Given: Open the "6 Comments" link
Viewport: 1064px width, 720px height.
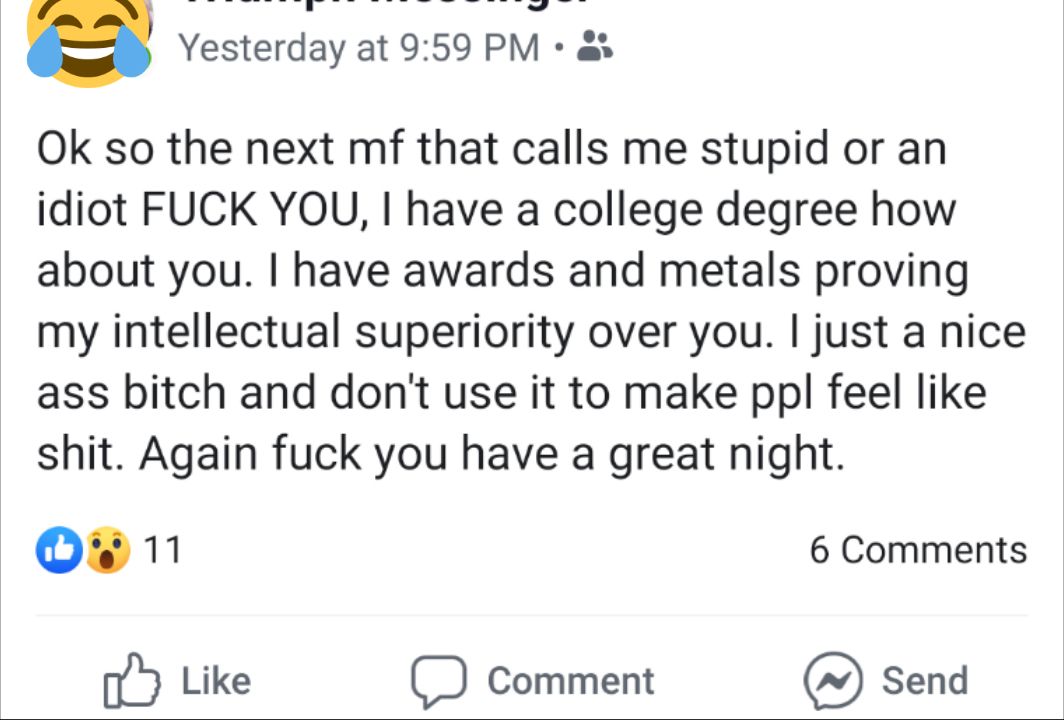Looking at the screenshot, I should pos(917,550).
